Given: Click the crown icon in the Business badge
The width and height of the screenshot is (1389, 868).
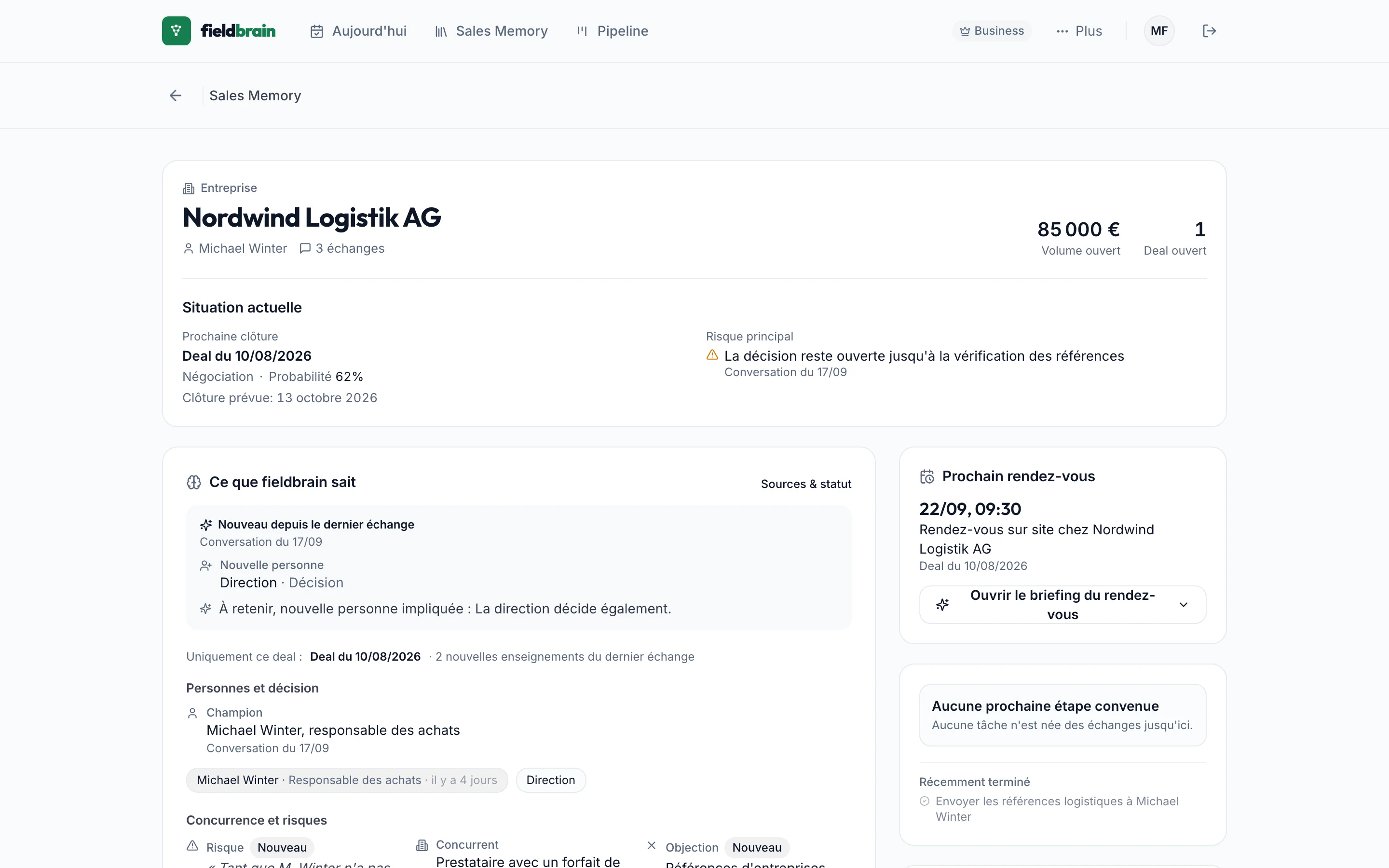Looking at the screenshot, I should click(965, 31).
